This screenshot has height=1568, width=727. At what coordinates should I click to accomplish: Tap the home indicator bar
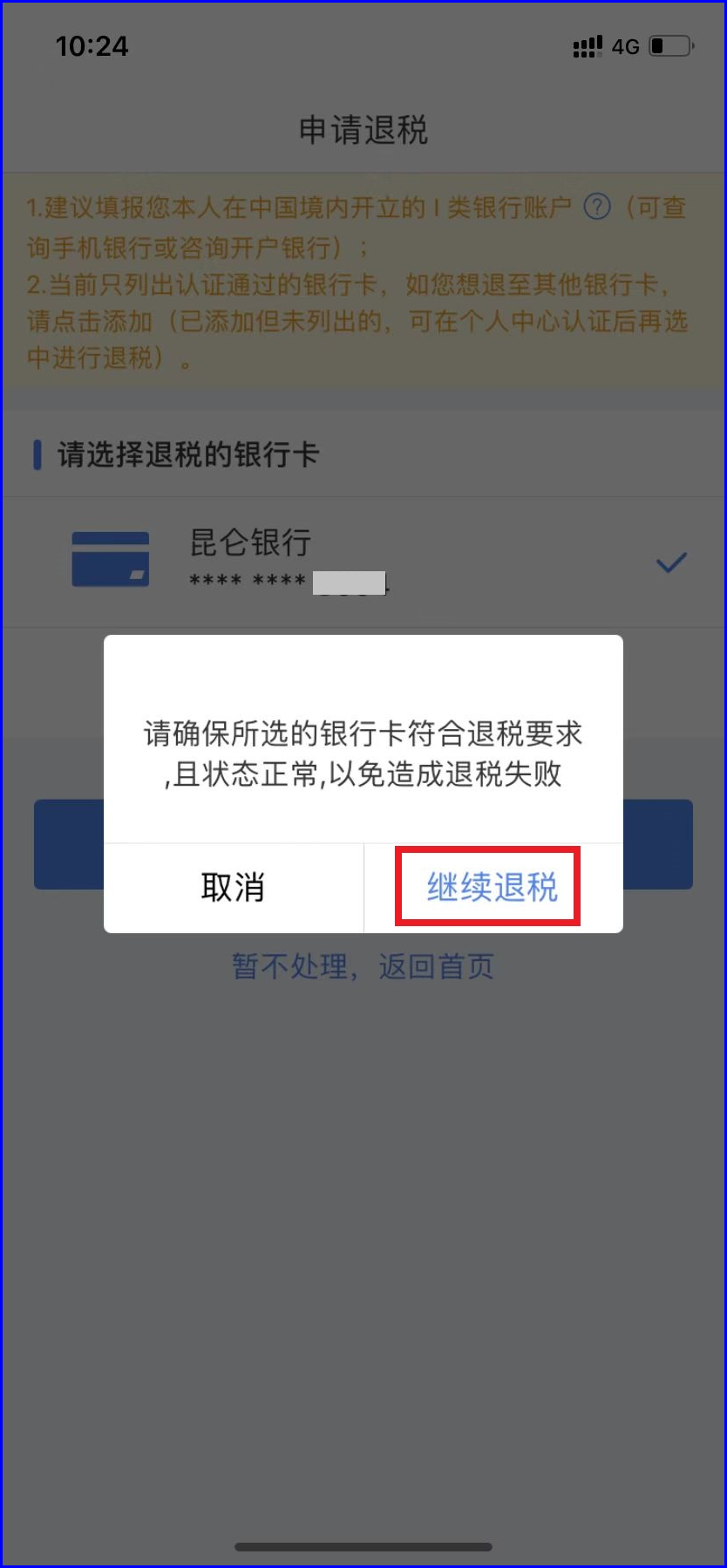click(x=363, y=1546)
